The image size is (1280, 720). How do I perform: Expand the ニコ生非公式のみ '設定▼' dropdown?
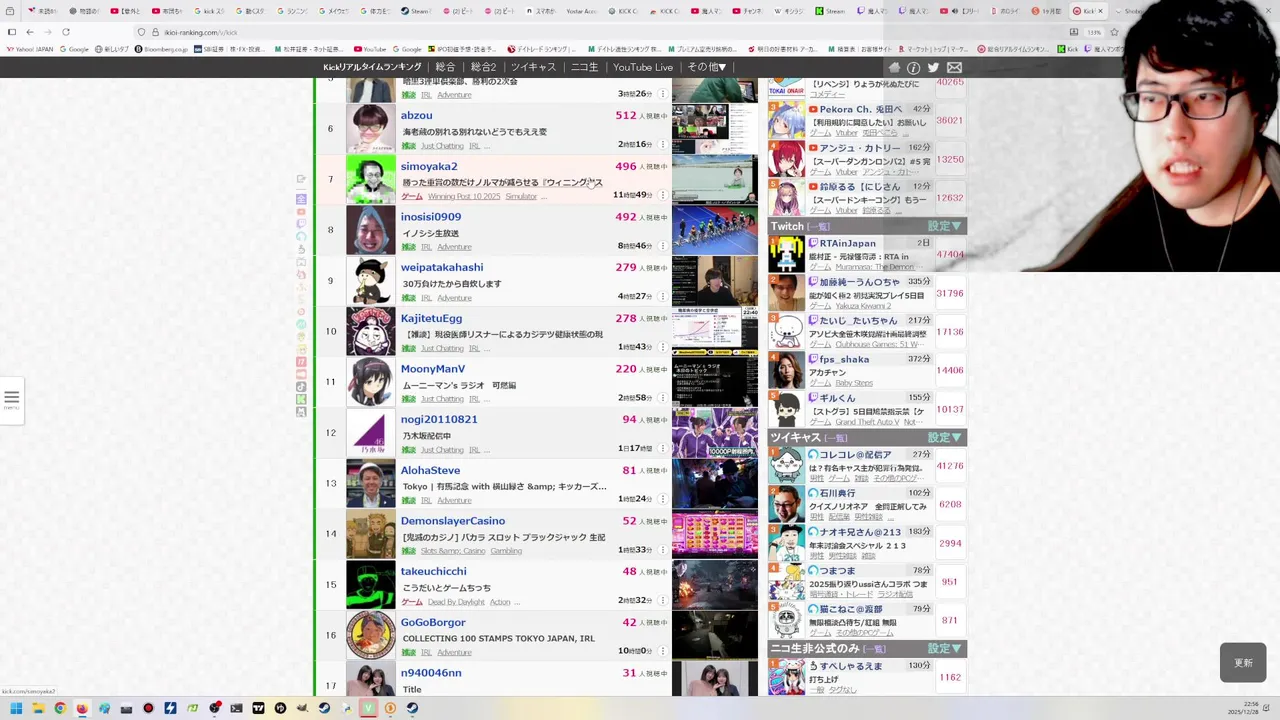944,648
